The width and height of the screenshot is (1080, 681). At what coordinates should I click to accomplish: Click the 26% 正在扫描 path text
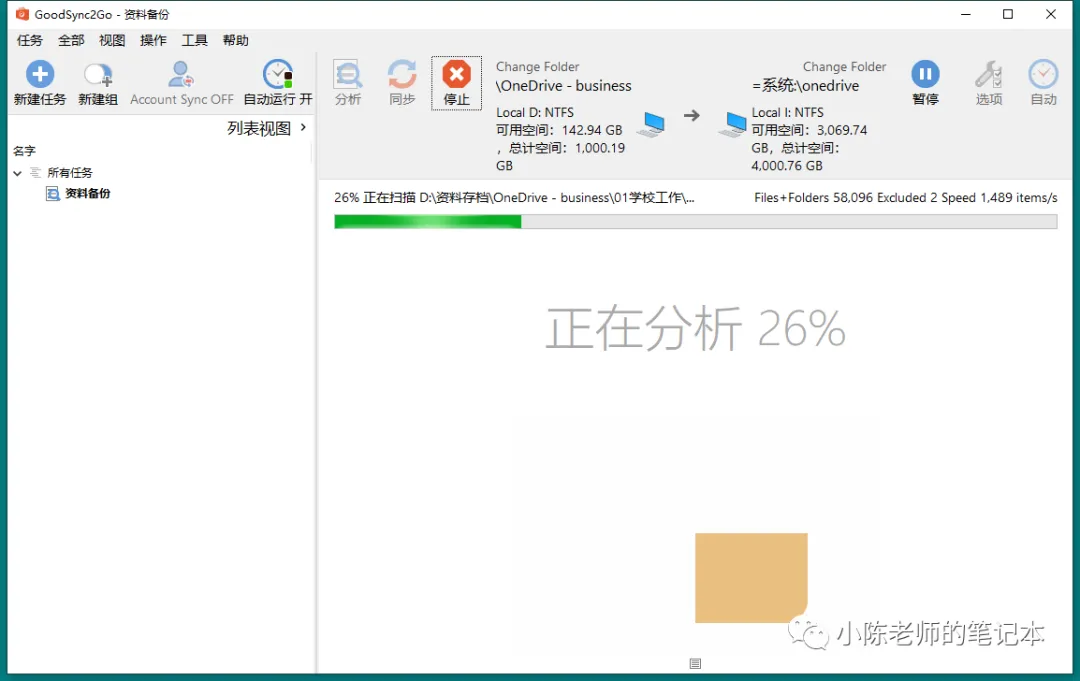pyautogui.click(x=514, y=198)
